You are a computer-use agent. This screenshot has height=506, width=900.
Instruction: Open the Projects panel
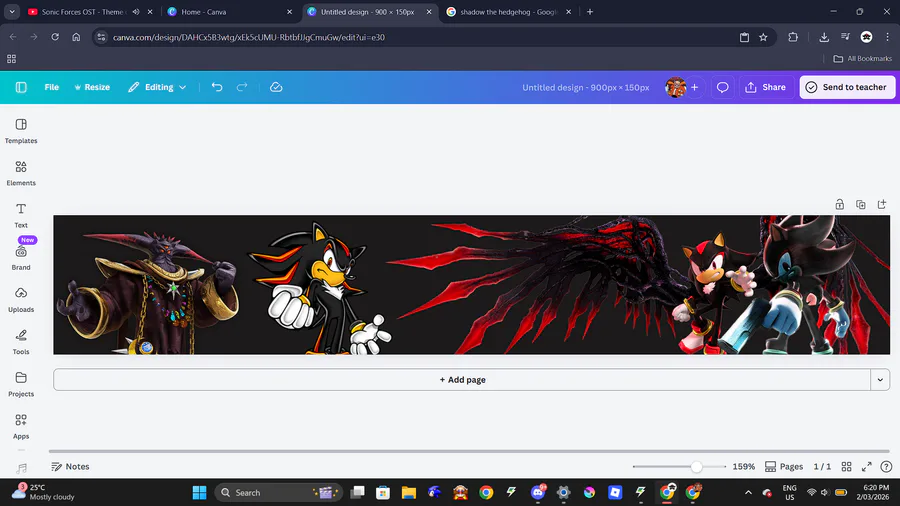pyautogui.click(x=21, y=384)
